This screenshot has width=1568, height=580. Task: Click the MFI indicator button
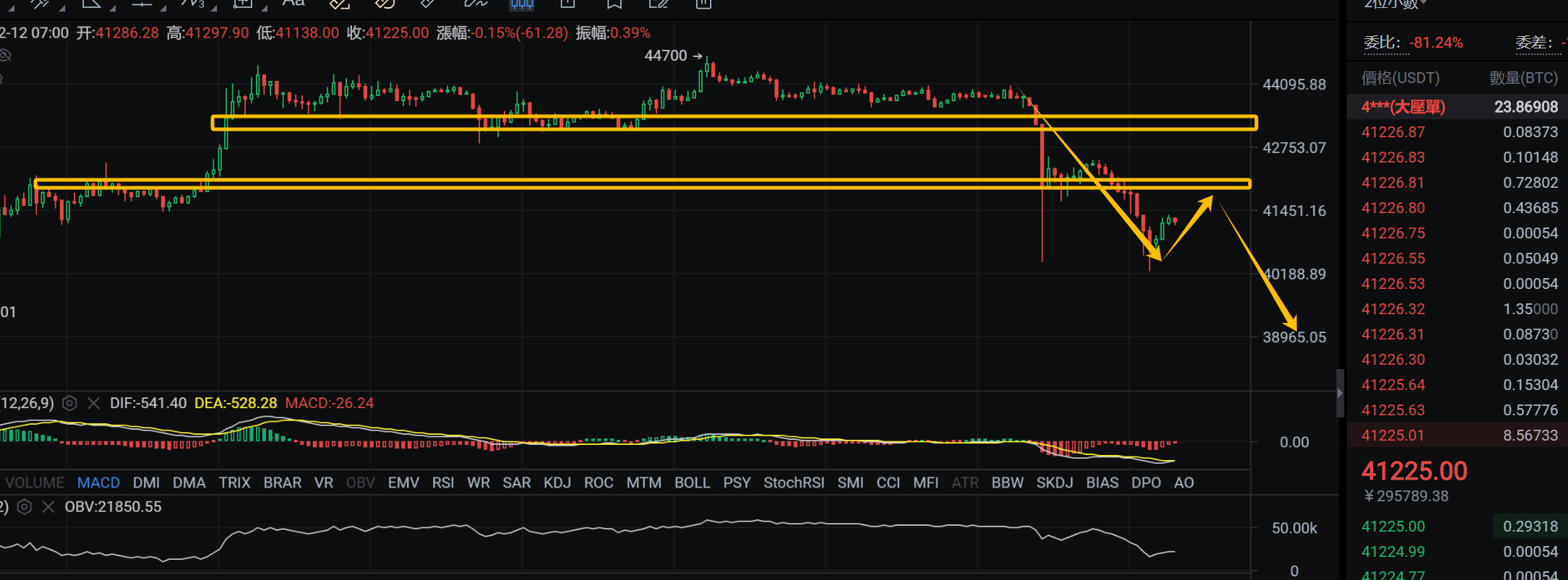click(926, 482)
